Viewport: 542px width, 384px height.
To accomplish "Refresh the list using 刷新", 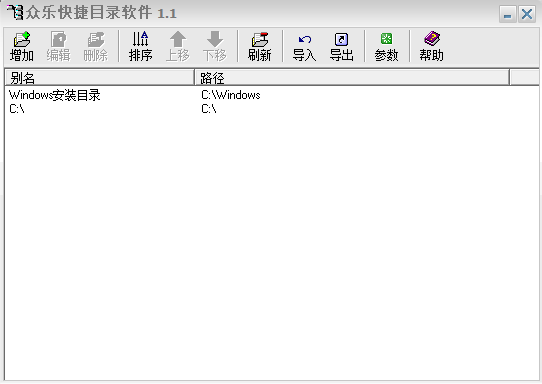I will [x=260, y=46].
